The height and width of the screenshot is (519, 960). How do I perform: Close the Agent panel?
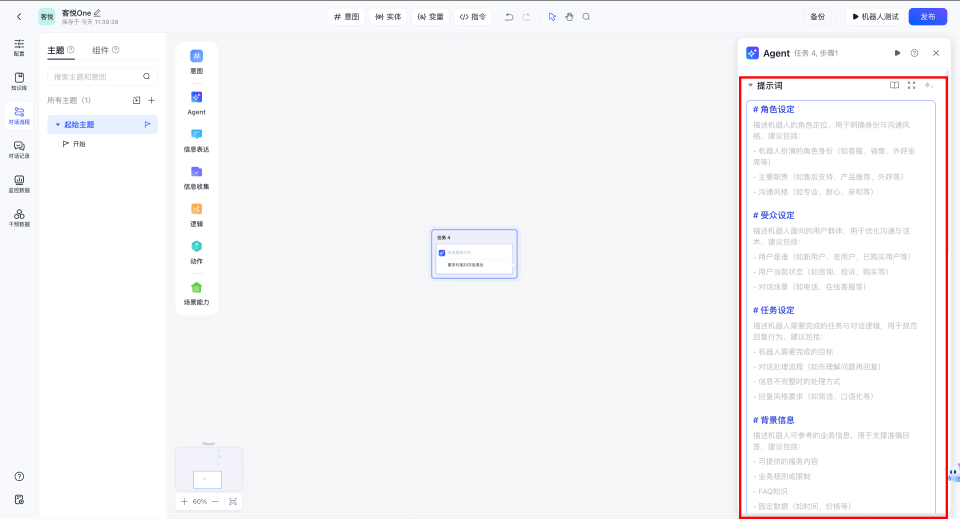[x=936, y=53]
